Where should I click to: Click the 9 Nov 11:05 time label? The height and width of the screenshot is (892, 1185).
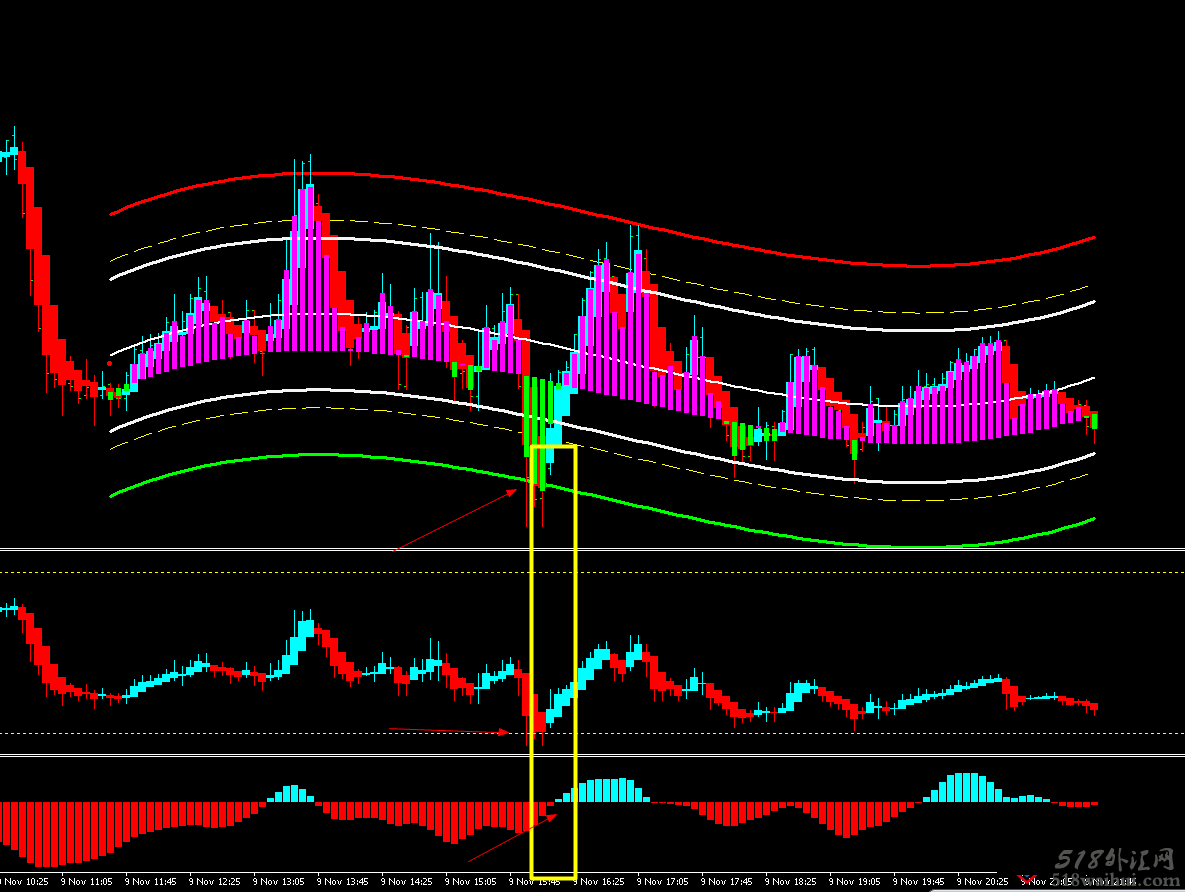coord(87,883)
